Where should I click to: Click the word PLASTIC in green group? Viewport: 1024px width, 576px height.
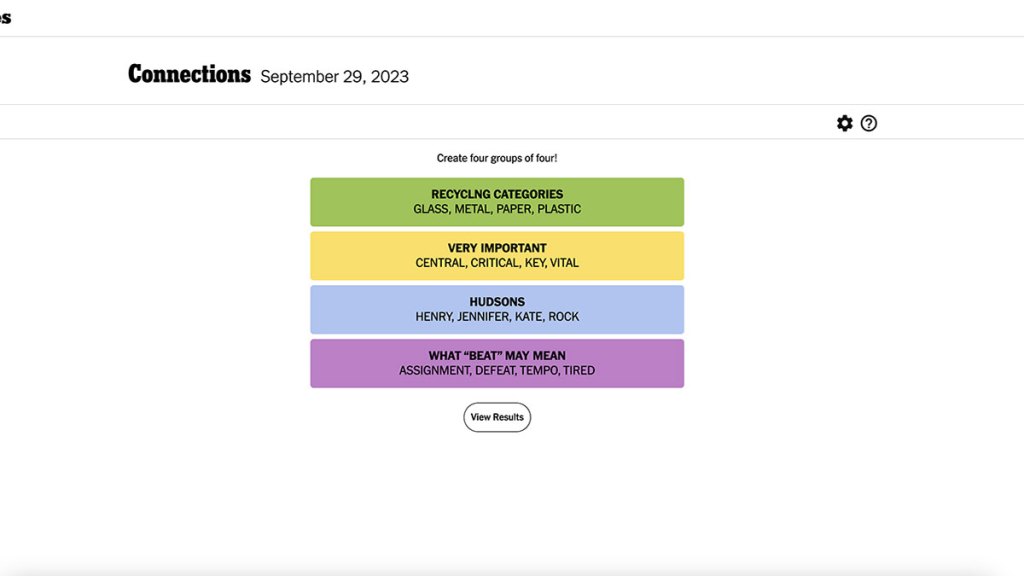[559, 209]
